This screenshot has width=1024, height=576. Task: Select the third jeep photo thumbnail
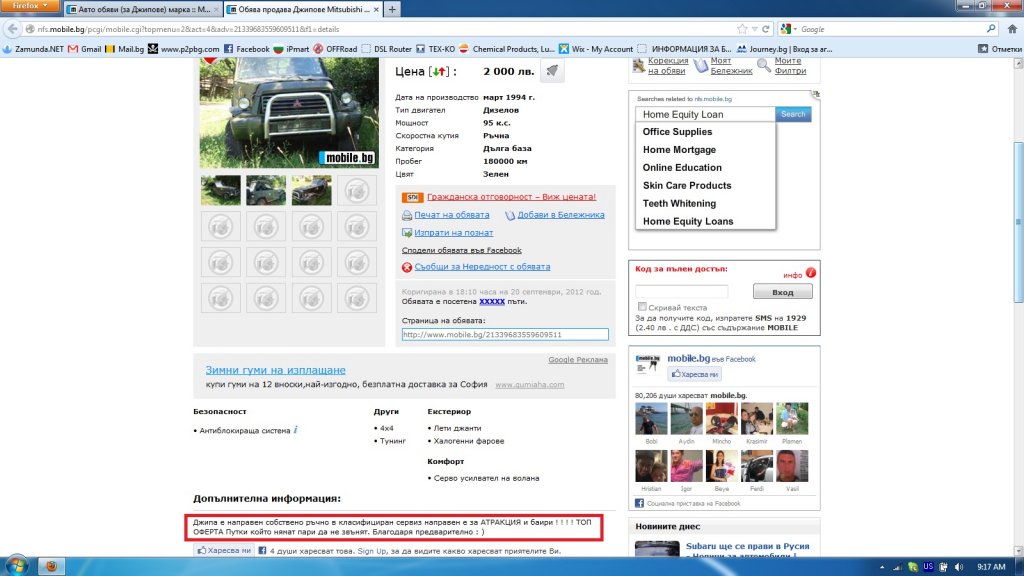click(312, 190)
